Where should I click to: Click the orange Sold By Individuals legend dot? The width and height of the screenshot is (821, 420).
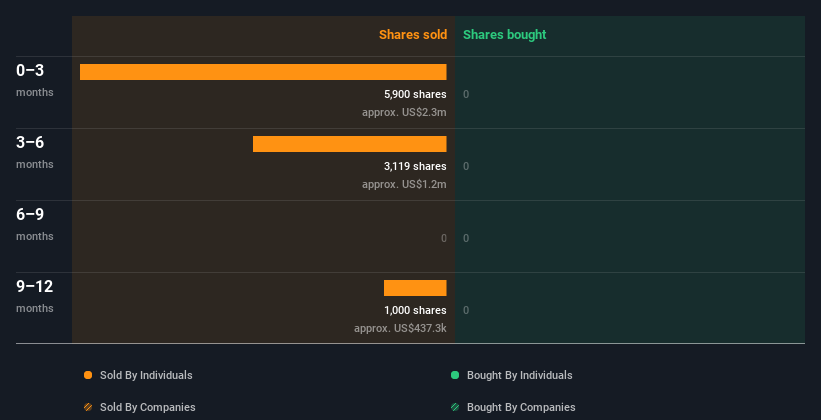pos(88,375)
